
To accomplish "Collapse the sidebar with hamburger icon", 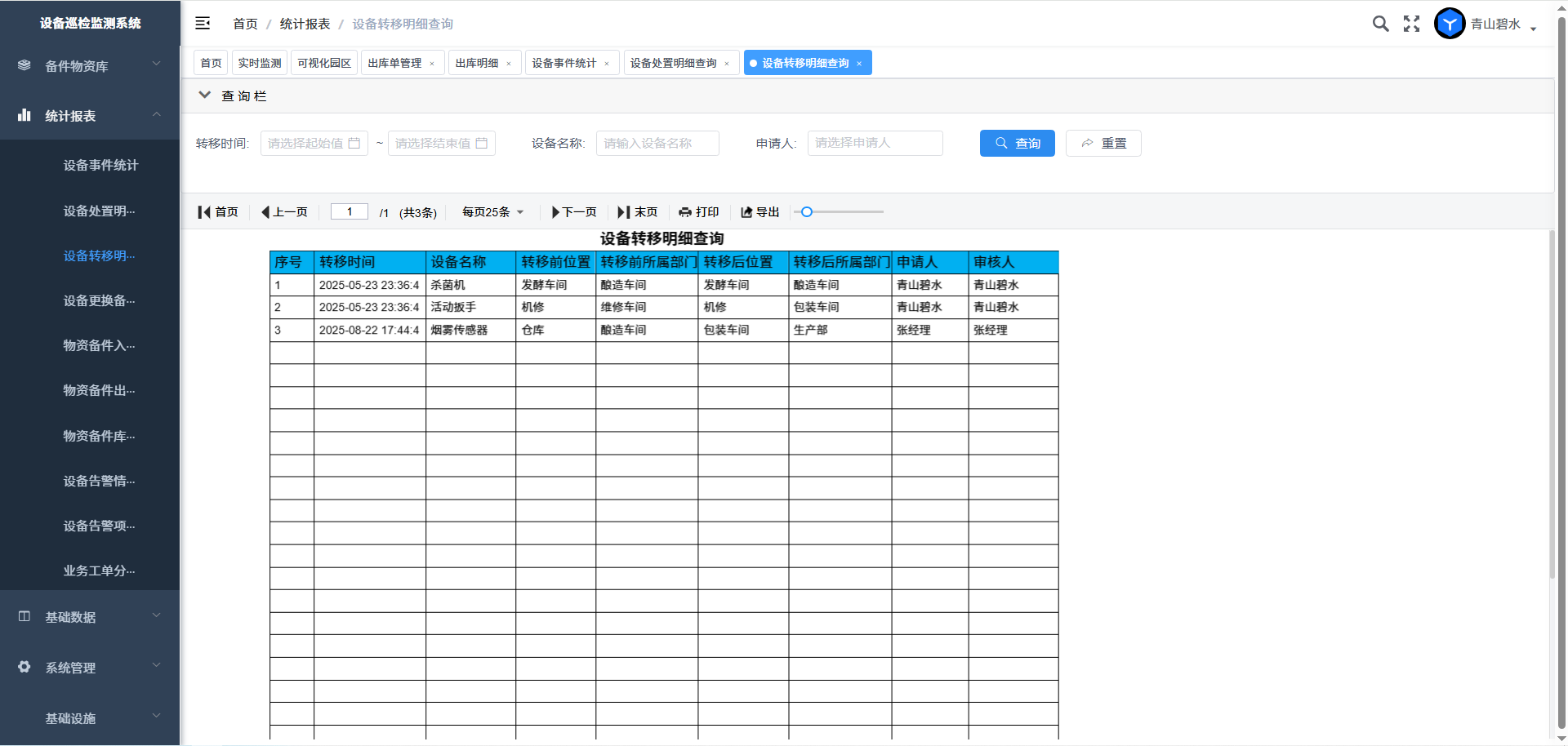I will pyautogui.click(x=203, y=24).
